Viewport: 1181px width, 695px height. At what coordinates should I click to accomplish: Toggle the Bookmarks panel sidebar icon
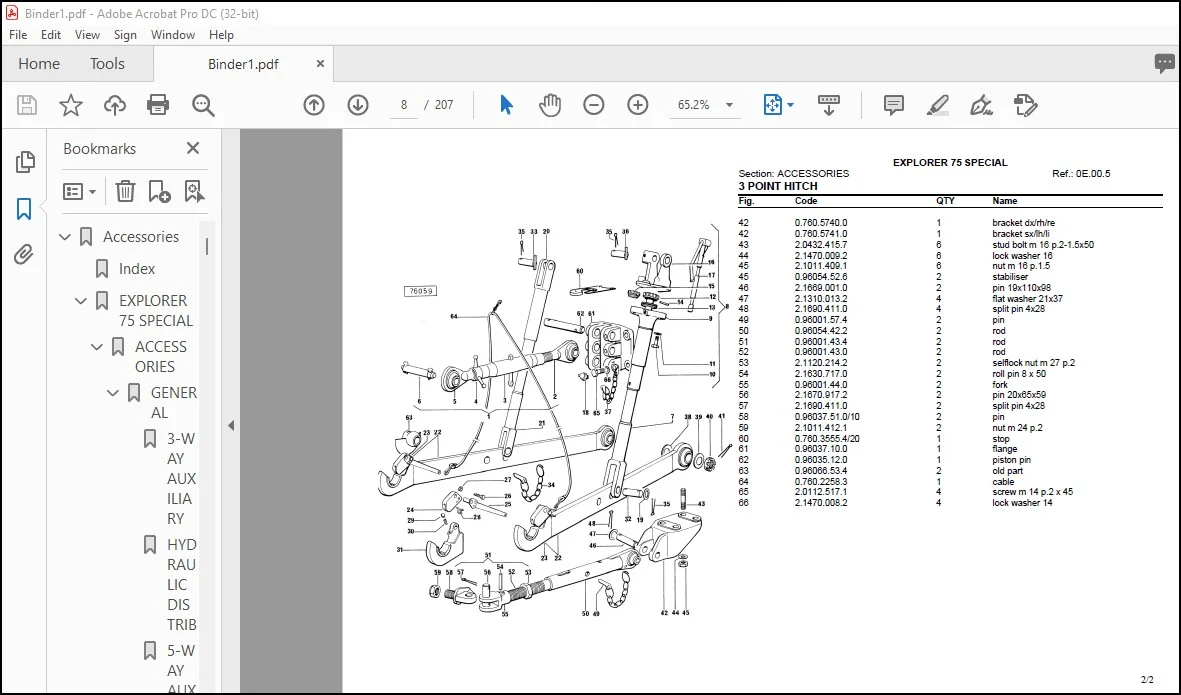[24, 209]
